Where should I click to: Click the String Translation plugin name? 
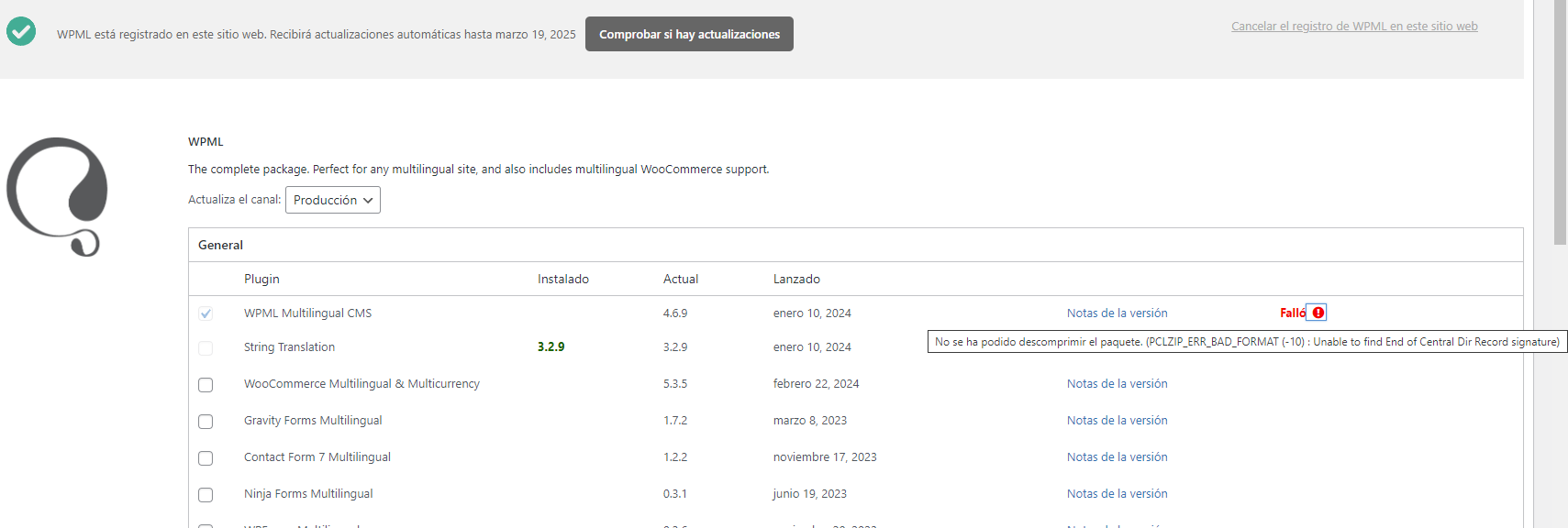(x=289, y=346)
